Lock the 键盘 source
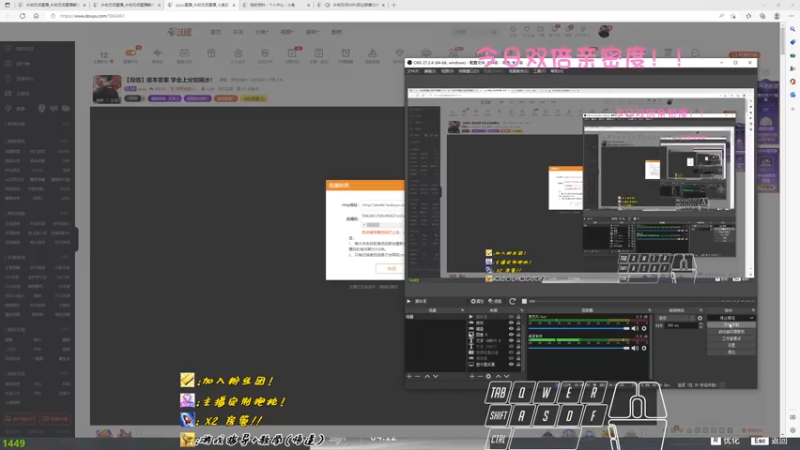Viewport: 800px width, 450px height. [518, 329]
